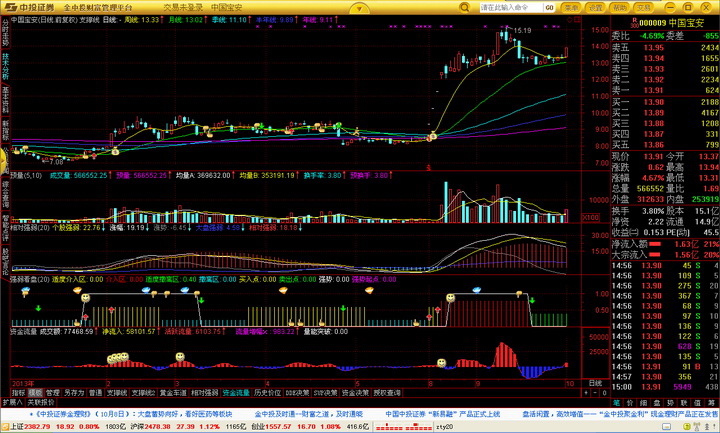Click the X100 volume scale marker
The height and width of the screenshot is (433, 720).
pos(590,216)
